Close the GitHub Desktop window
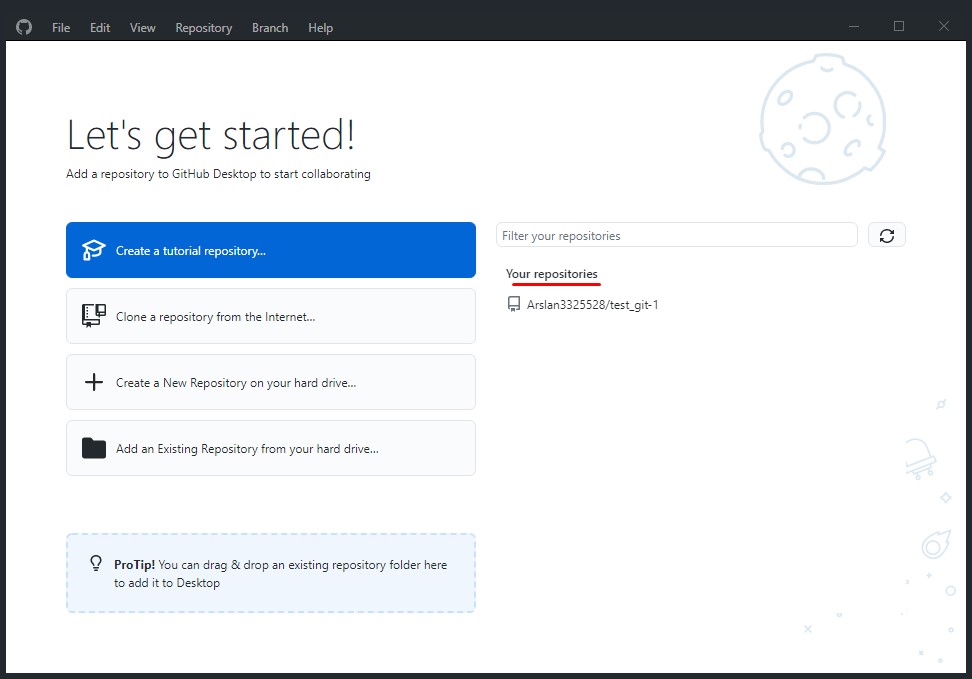The image size is (972, 679). 943,27
